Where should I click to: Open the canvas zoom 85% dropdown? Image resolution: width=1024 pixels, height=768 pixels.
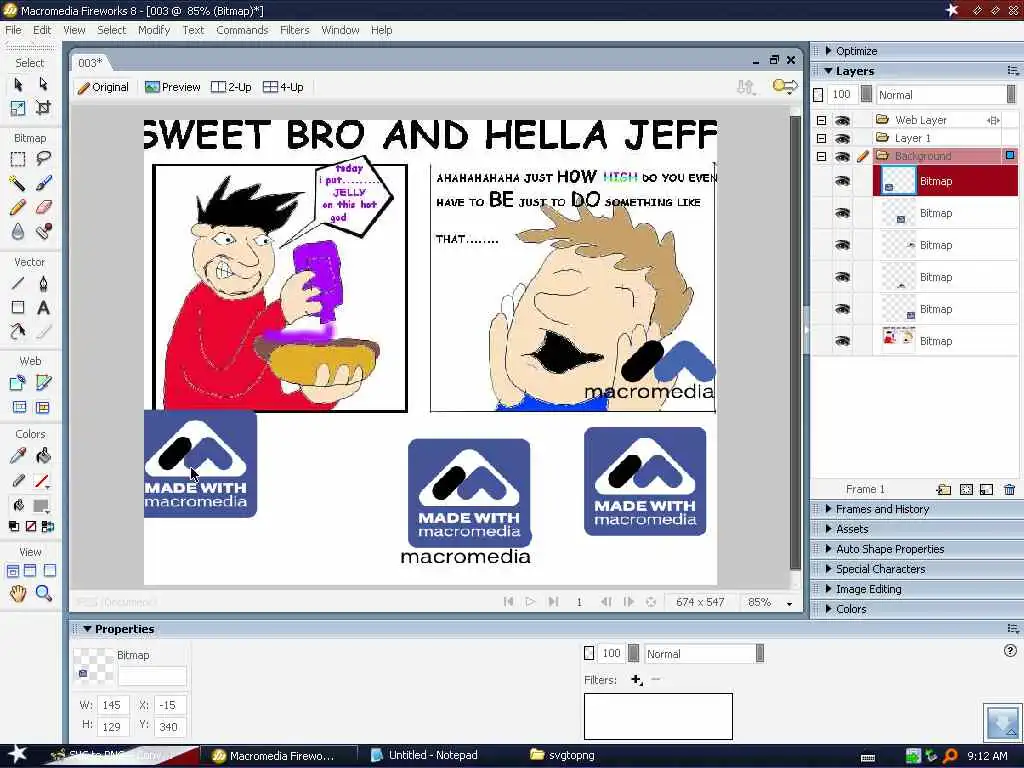click(x=790, y=603)
